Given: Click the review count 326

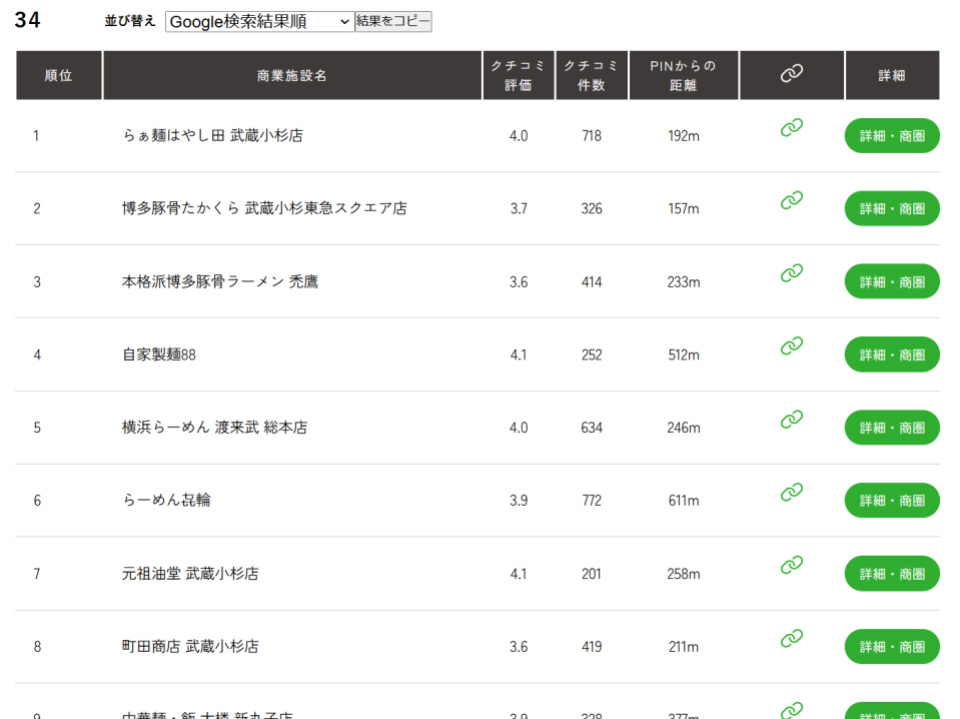Looking at the screenshot, I should [x=591, y=209].
